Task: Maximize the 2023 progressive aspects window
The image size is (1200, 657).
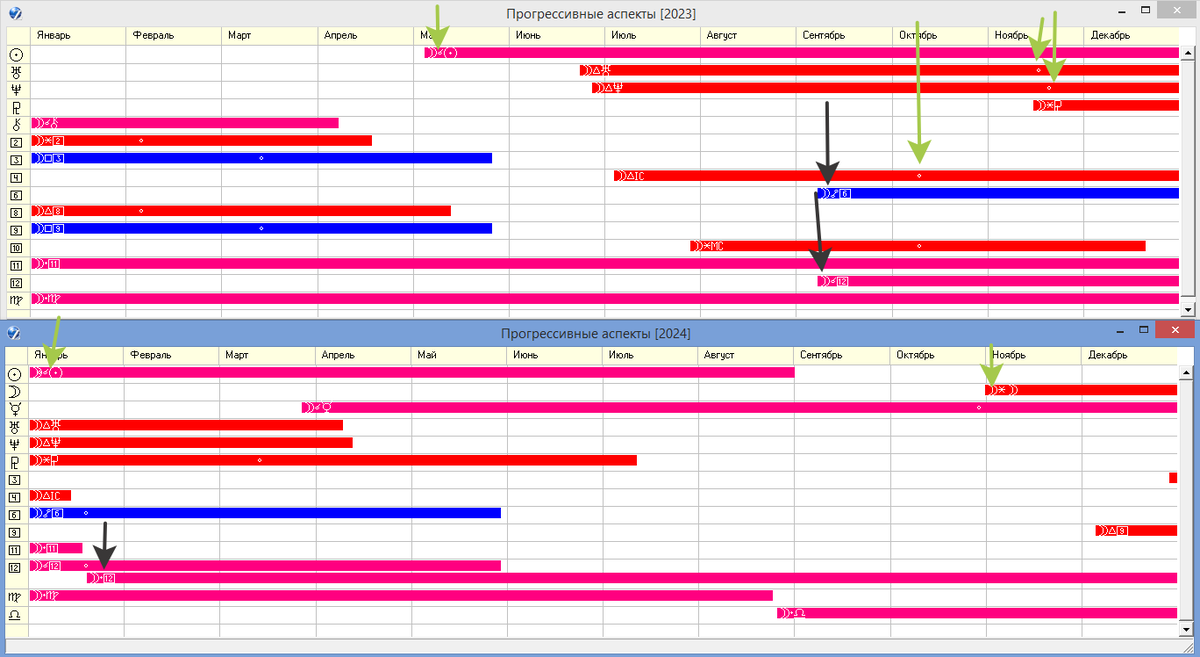Action: [x=1146, y=12]
